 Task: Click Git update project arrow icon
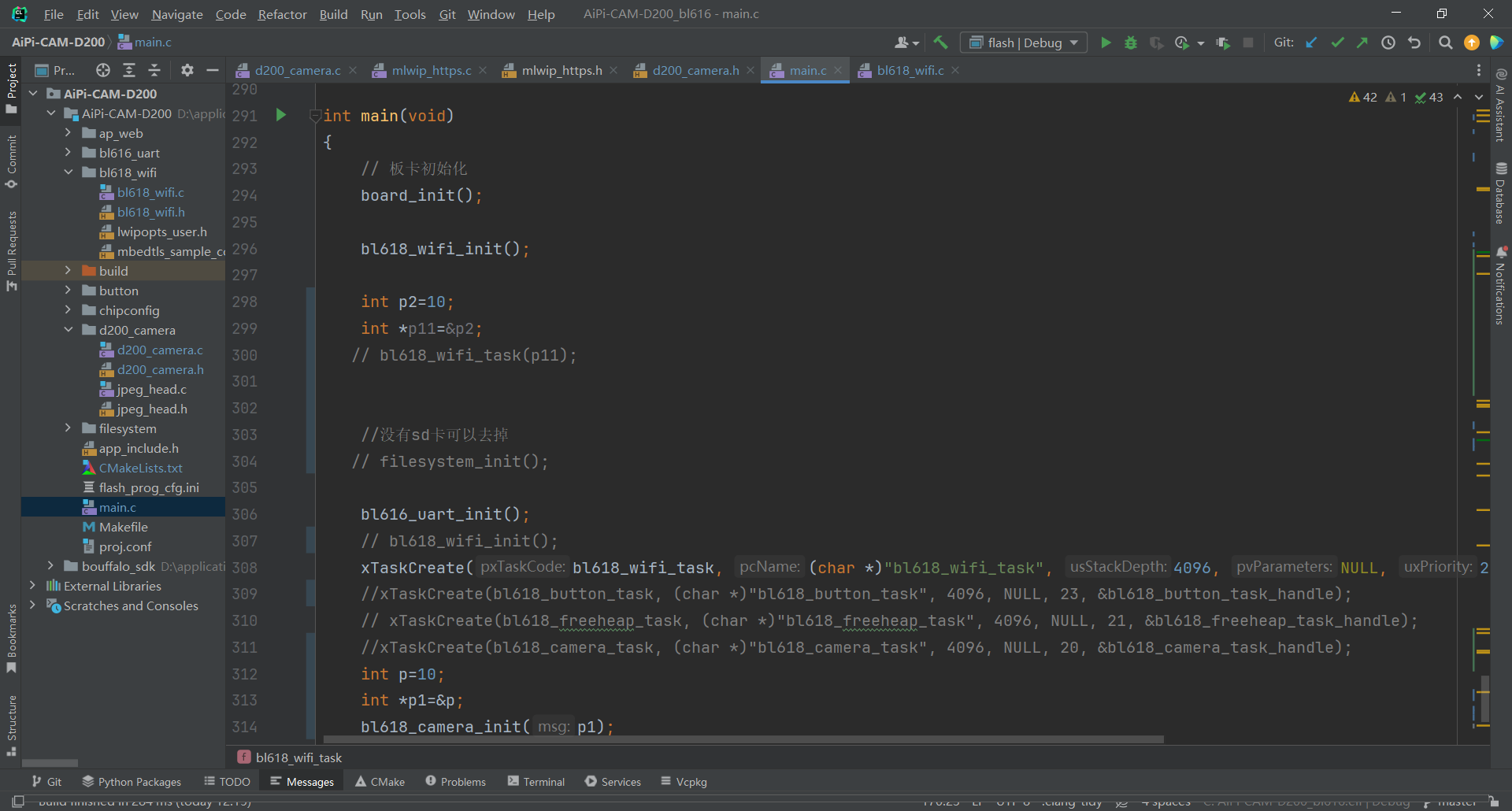pos(1311,43)
